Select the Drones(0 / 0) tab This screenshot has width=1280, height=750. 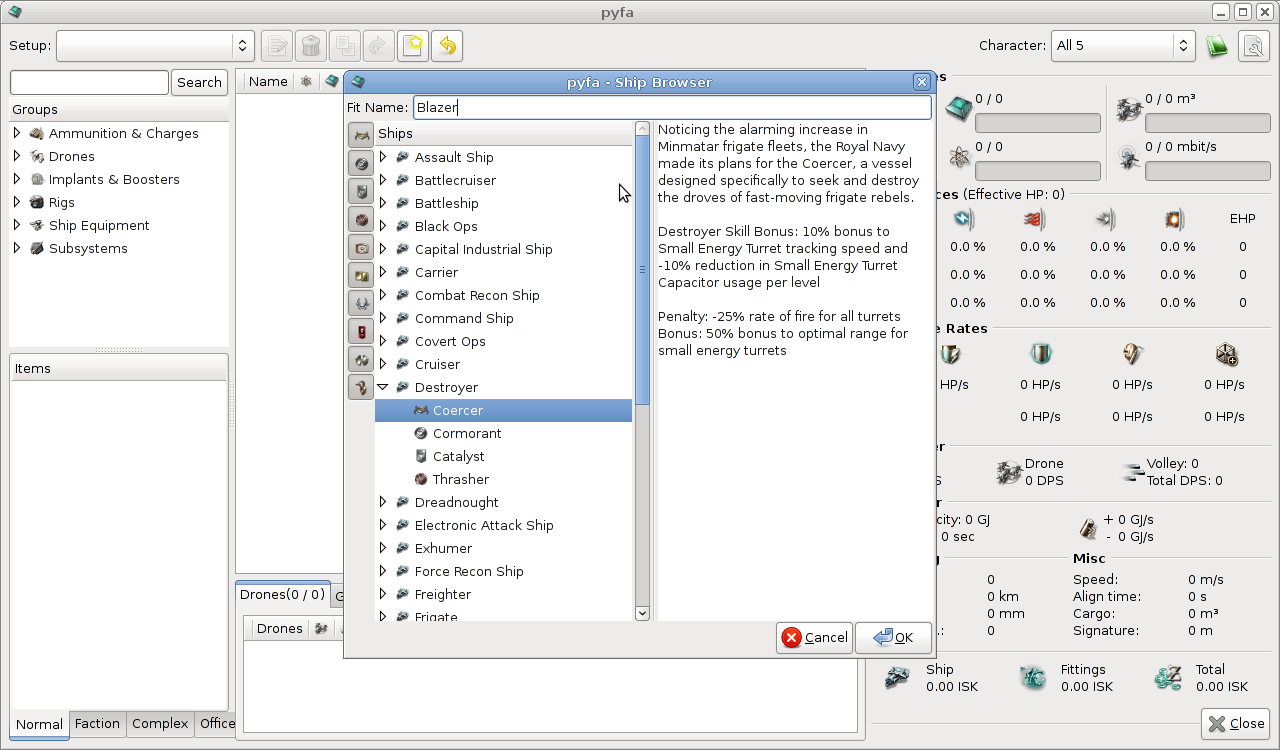[283, 594]
